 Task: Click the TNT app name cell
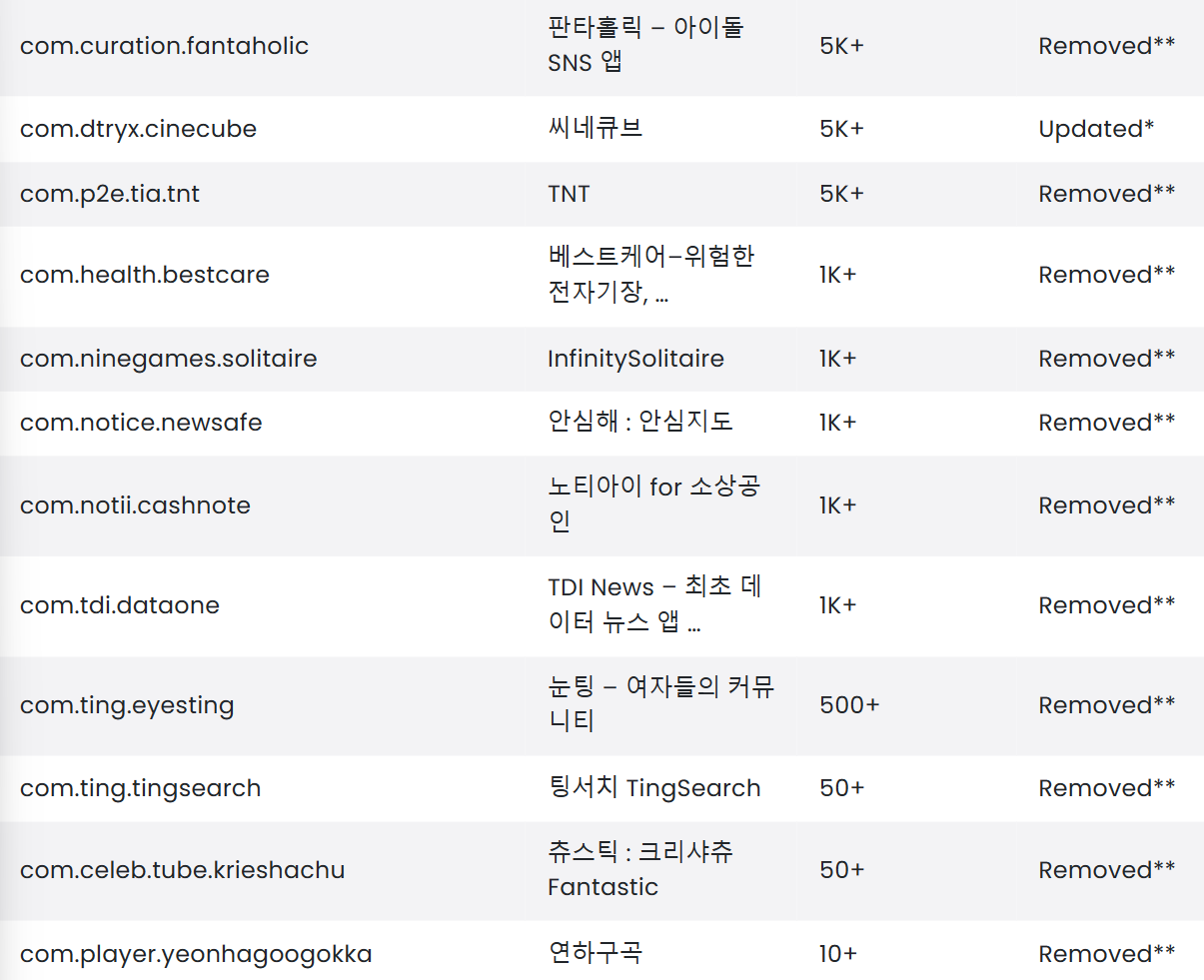pos(569,194)
